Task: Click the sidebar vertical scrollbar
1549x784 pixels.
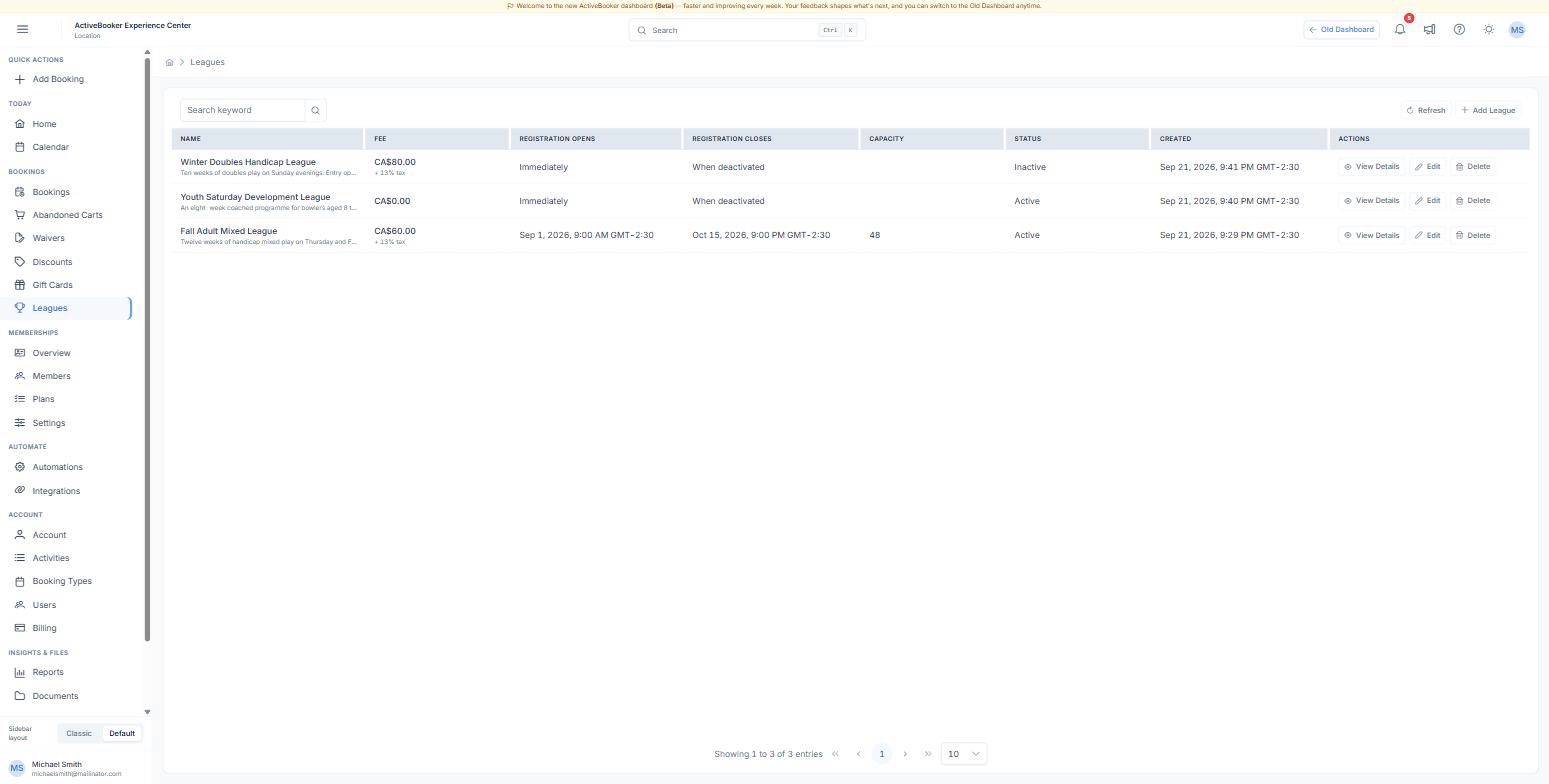Action: [x=147, y=350]
